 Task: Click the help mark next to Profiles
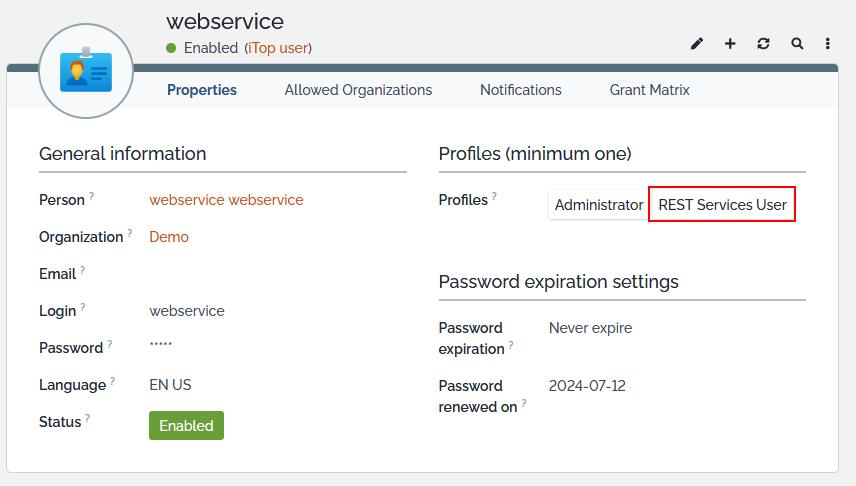pyautogui.click(x=494, y=196)
